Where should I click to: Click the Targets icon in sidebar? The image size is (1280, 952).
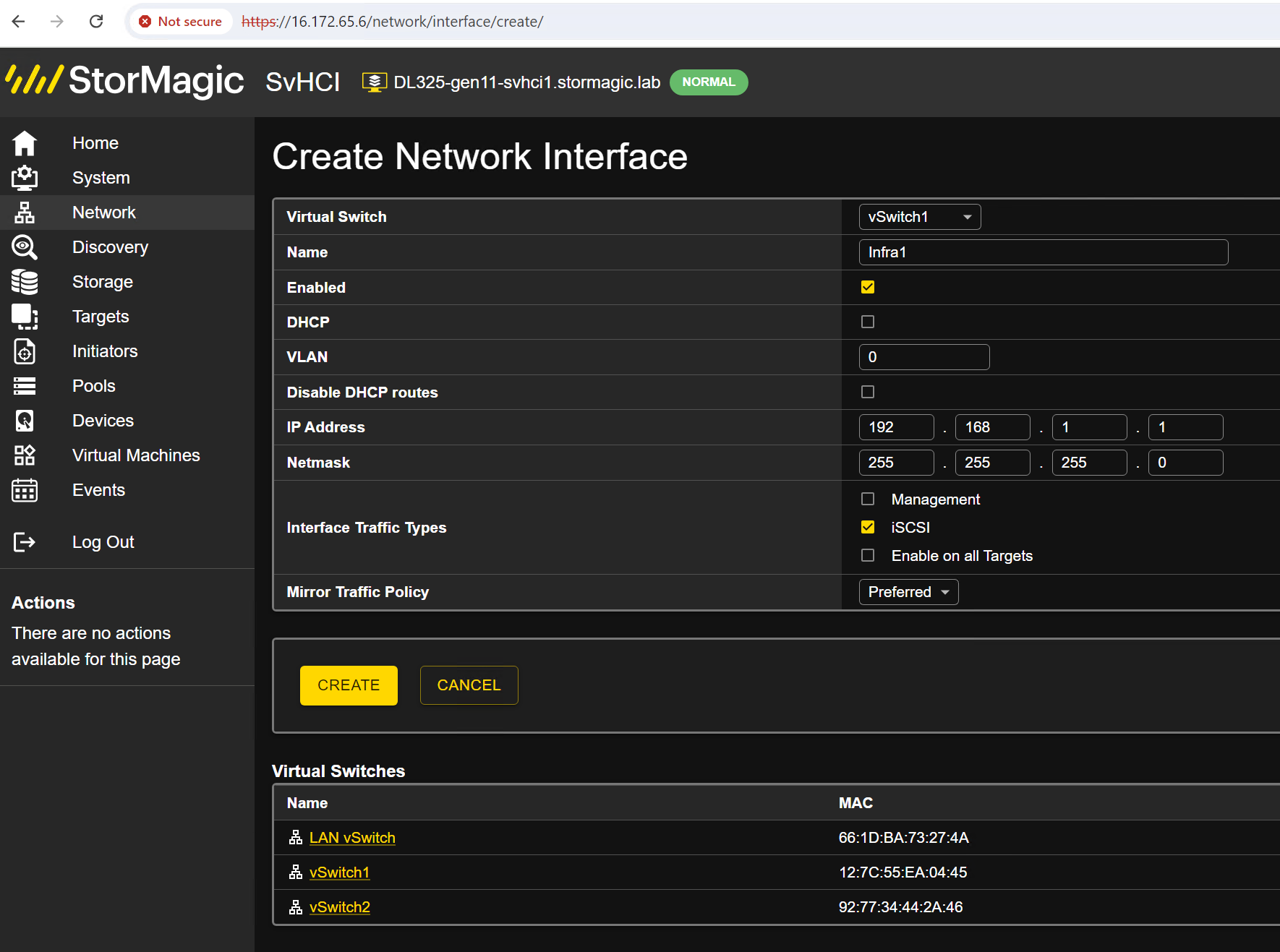[x=25, y=317]
